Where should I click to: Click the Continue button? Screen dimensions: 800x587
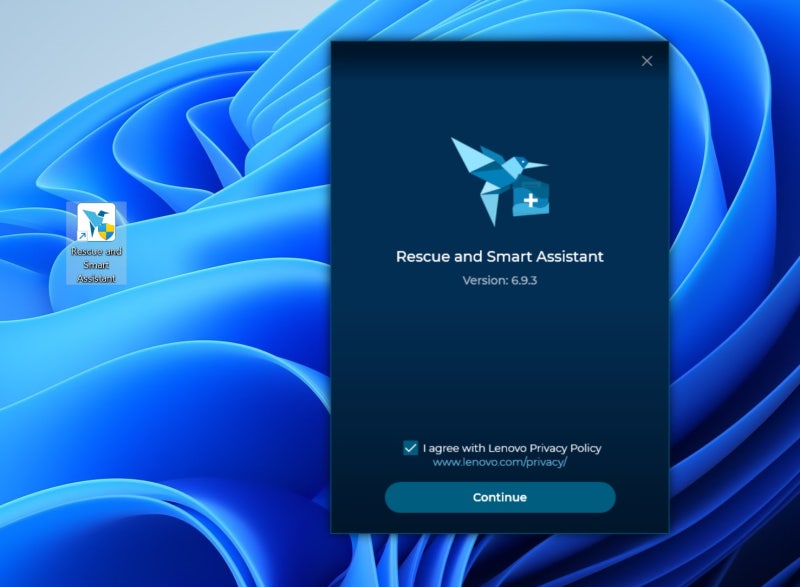tap(500, 497)
